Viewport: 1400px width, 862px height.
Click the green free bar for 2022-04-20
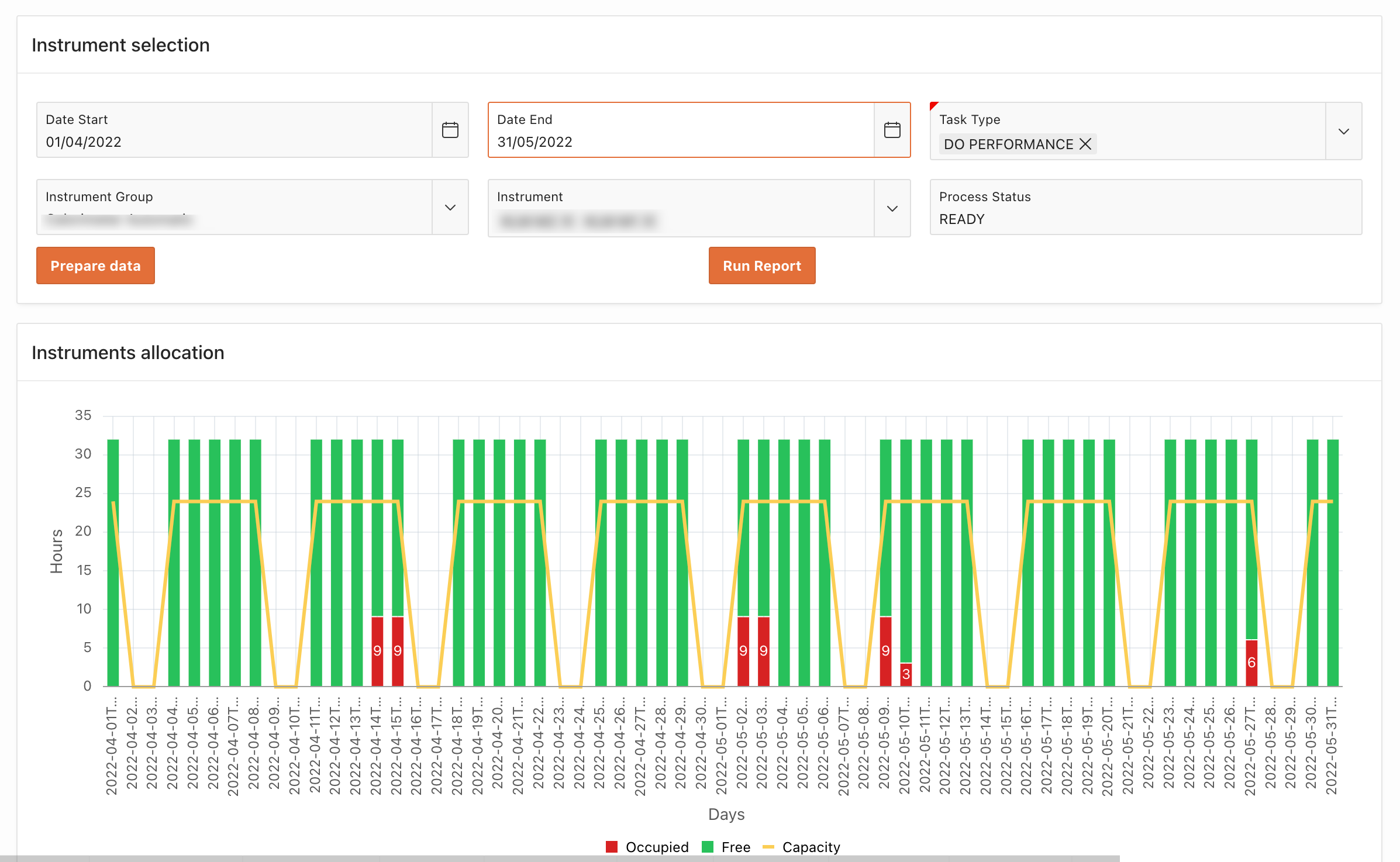click(499, 563)
